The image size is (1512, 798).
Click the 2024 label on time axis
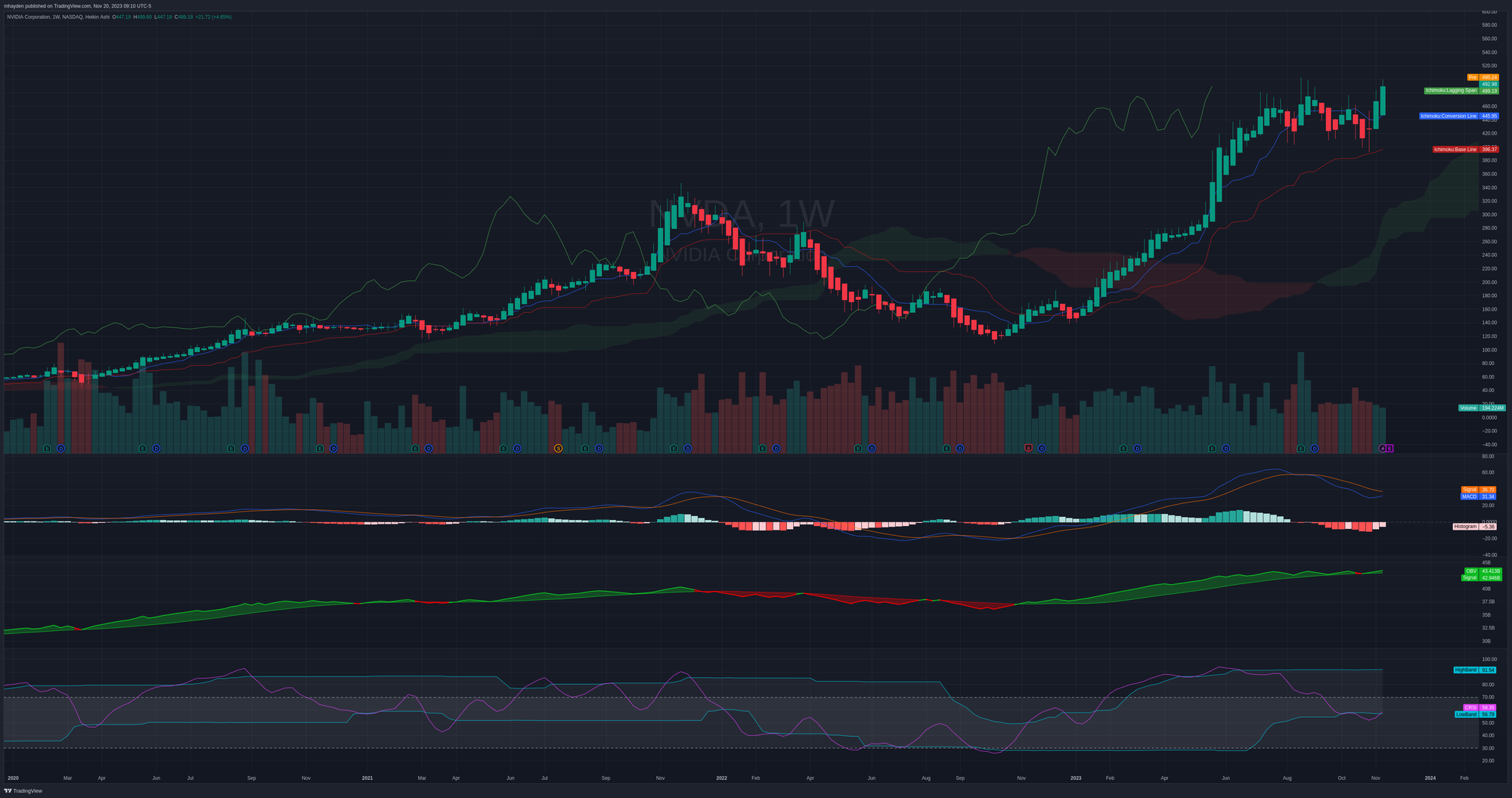[x=1430, y=778]
